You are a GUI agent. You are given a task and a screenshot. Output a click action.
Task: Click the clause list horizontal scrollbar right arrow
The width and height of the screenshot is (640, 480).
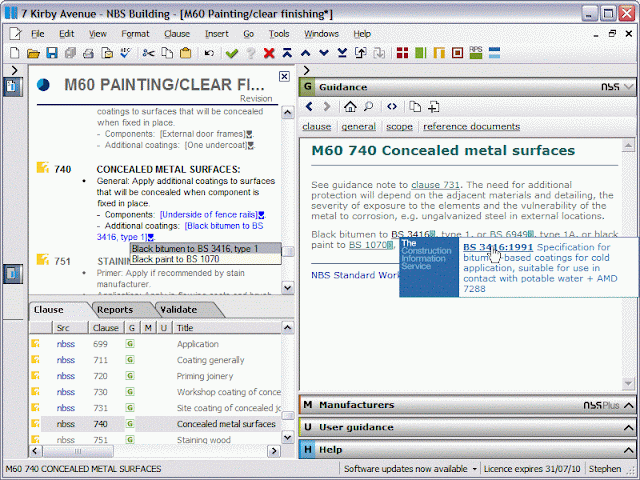tap(274, 451)
